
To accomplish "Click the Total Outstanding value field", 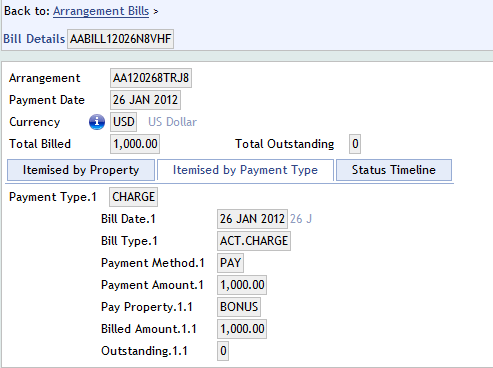I will pyautogui.click(x=355, y=144).
